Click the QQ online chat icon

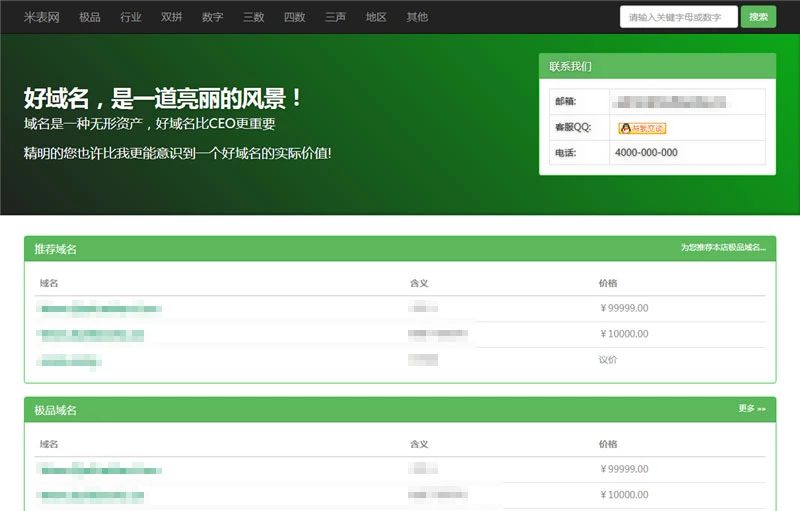pyautogui.click(x=641, y=128)
